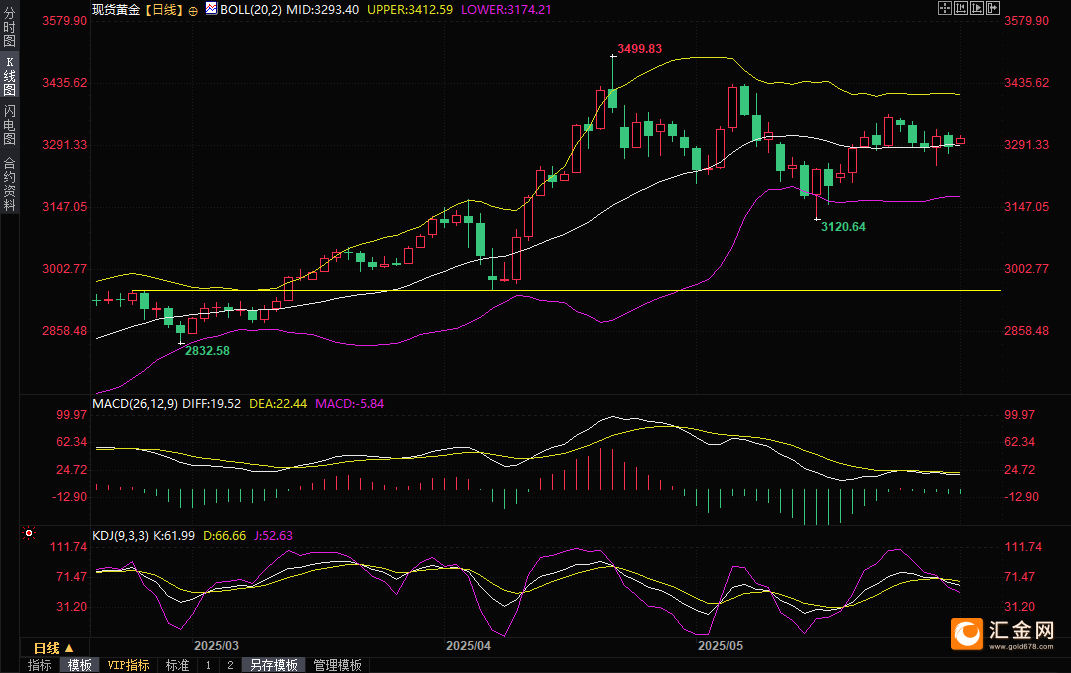Click the BOLL indicator chart icon

(211, 8)
